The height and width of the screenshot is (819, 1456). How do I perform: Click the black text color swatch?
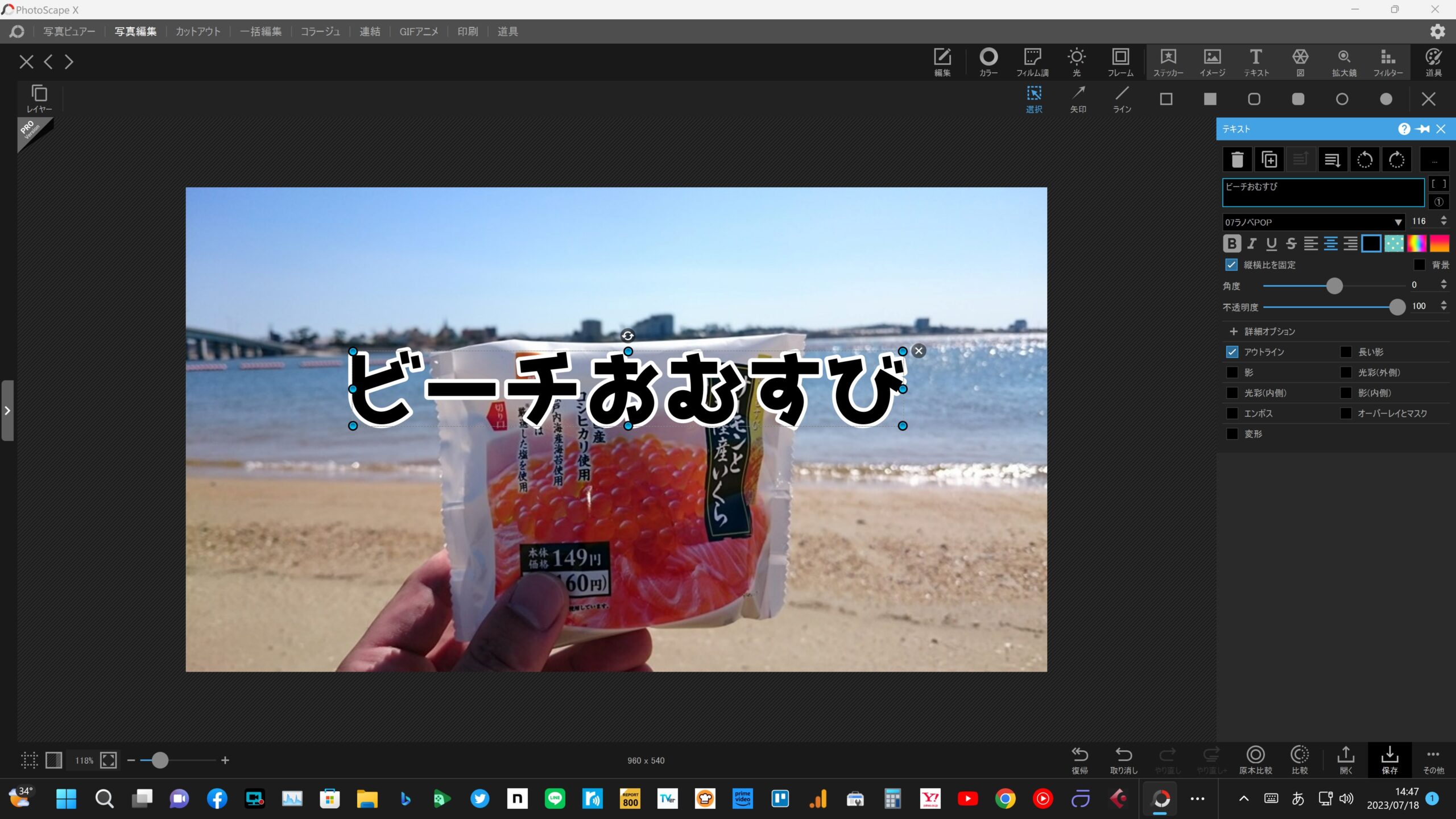(1371, 243)
